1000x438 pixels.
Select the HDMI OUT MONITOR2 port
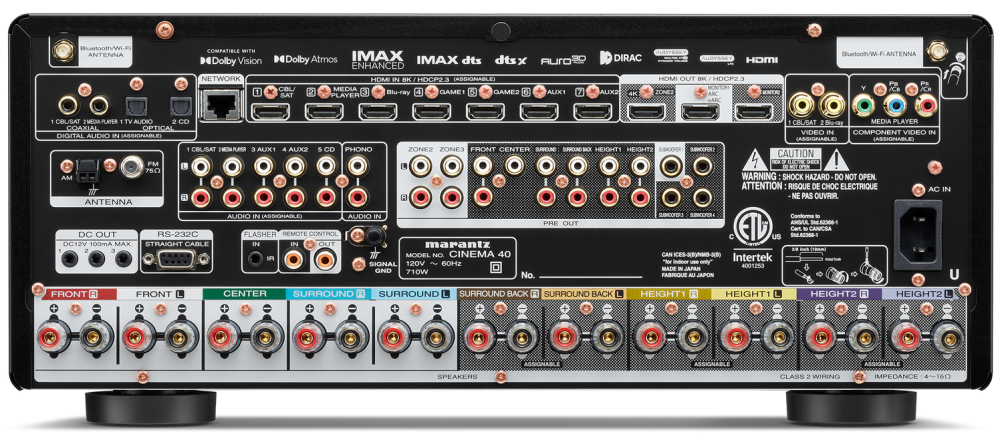[754, 112]
